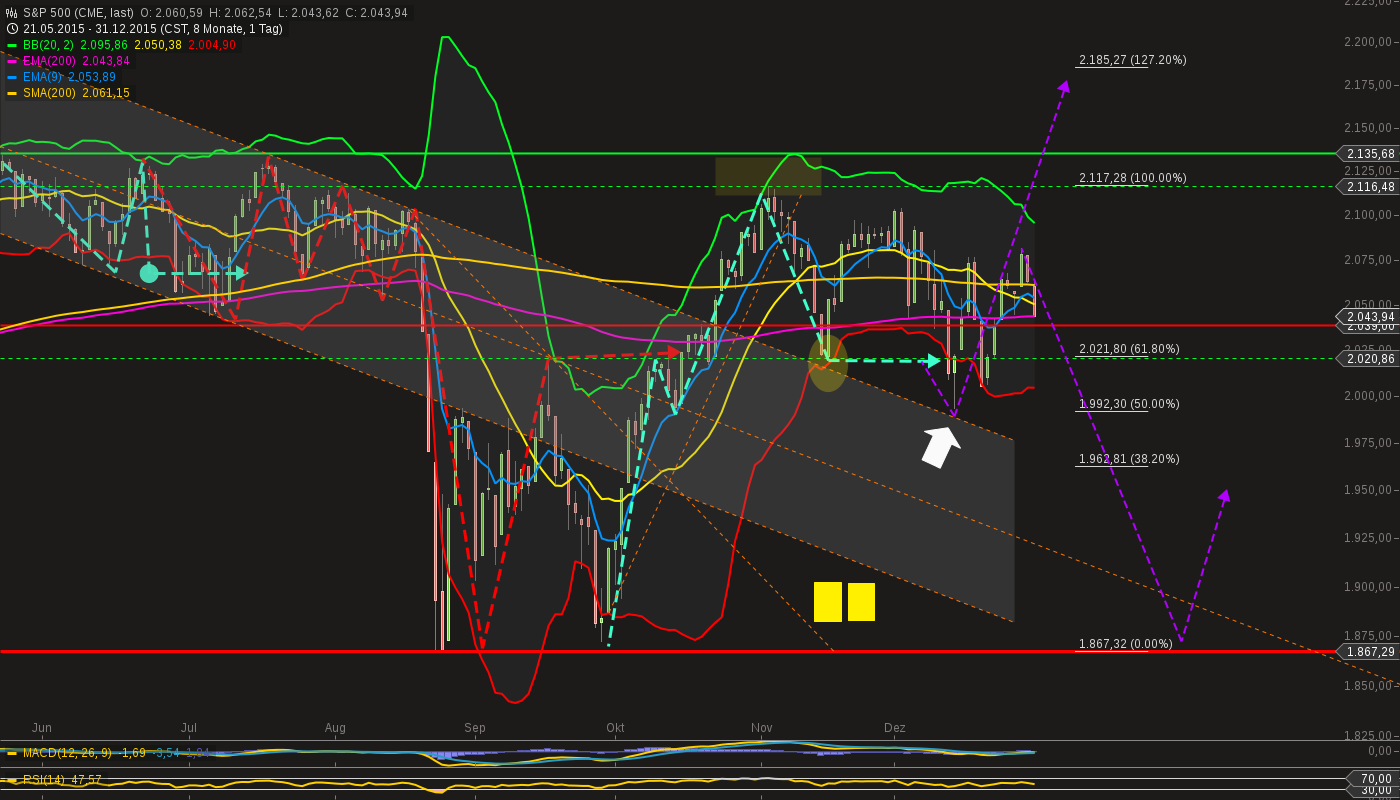
Task: Click the 2.185,27 (127.20%) Fibonacci label
Action: coord(1131,60)
